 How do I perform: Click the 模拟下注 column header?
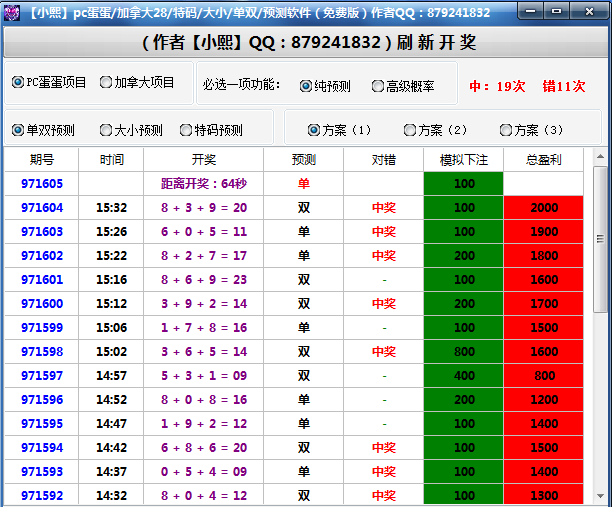pyautogui.click(x=464, y=160)
